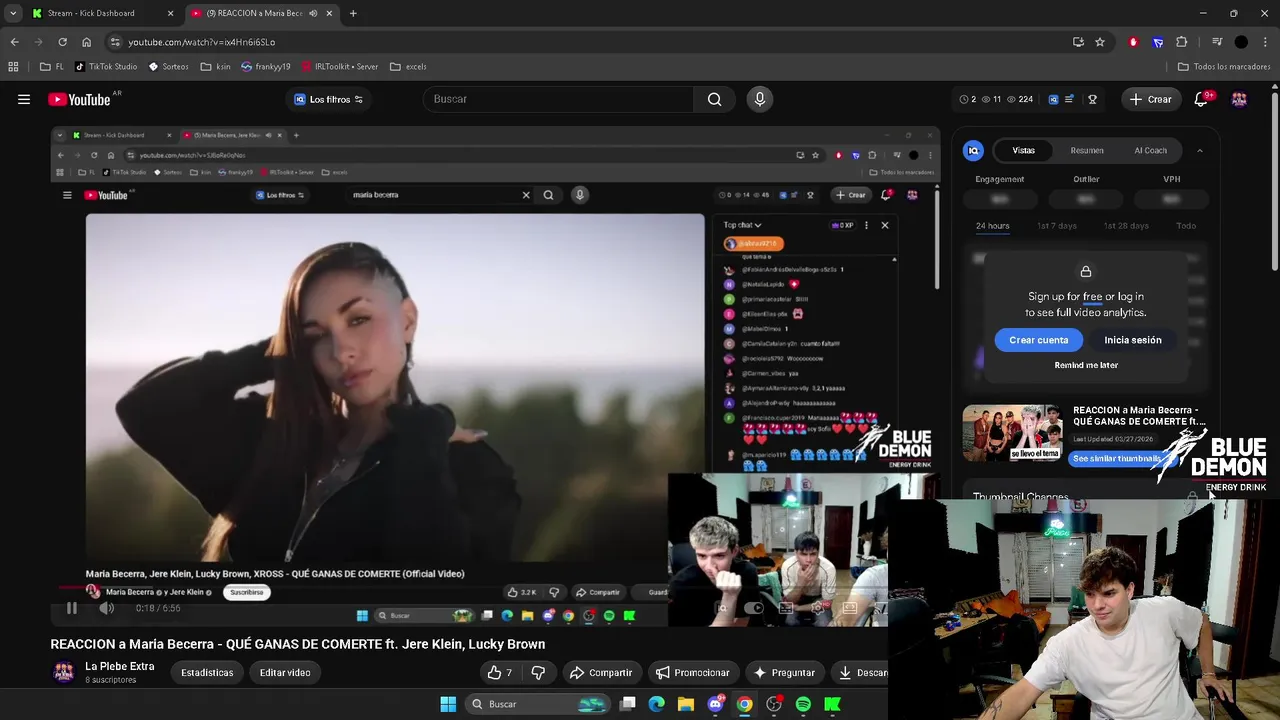
Task: Pause the video with the pause control
Action: 71,608
